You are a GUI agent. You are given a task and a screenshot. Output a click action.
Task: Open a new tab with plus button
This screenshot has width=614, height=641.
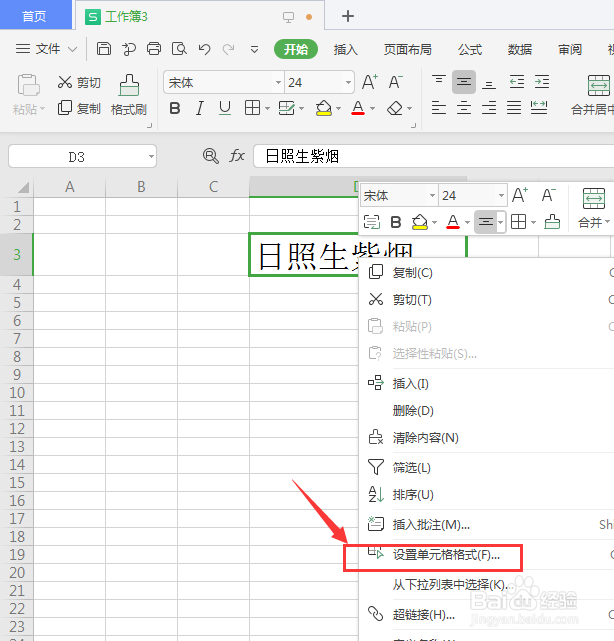click(x=348, y=16)
